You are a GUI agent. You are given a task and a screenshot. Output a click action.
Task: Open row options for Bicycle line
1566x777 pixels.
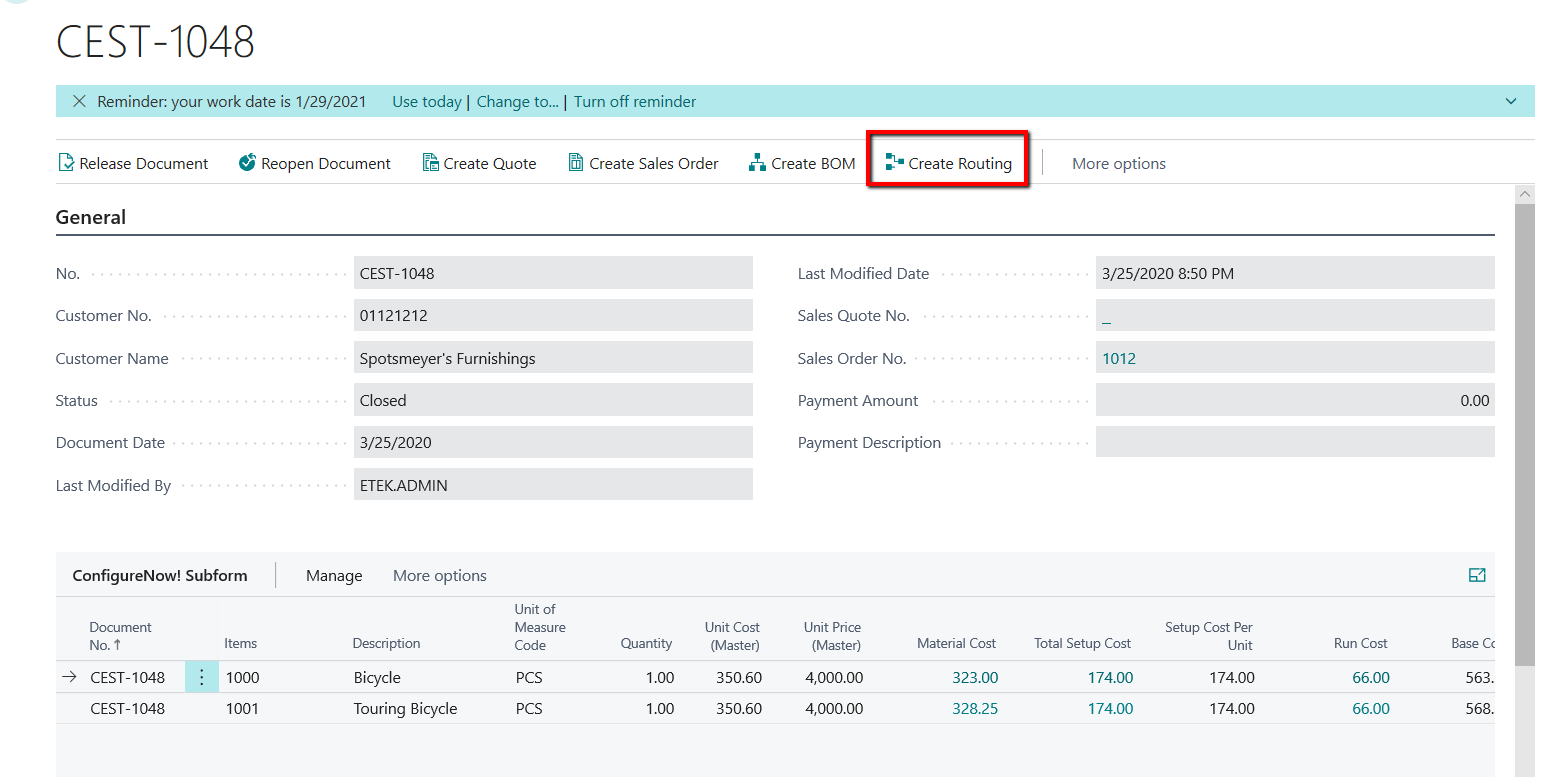click(201, 677)
